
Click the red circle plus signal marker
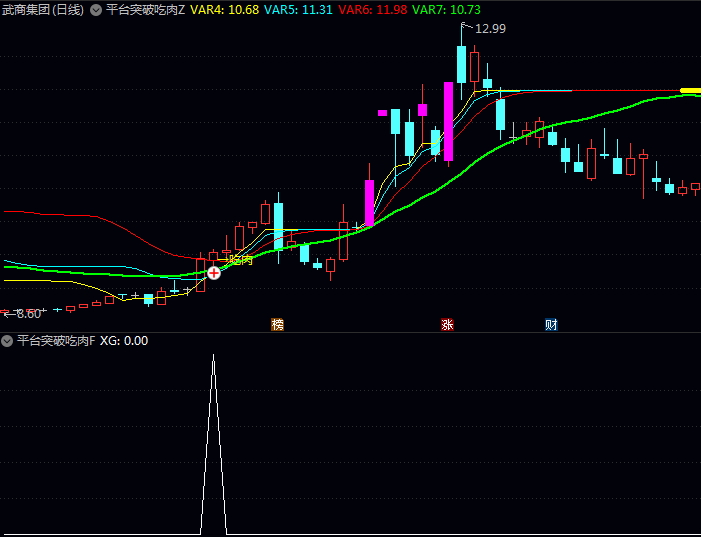[214, 271]
